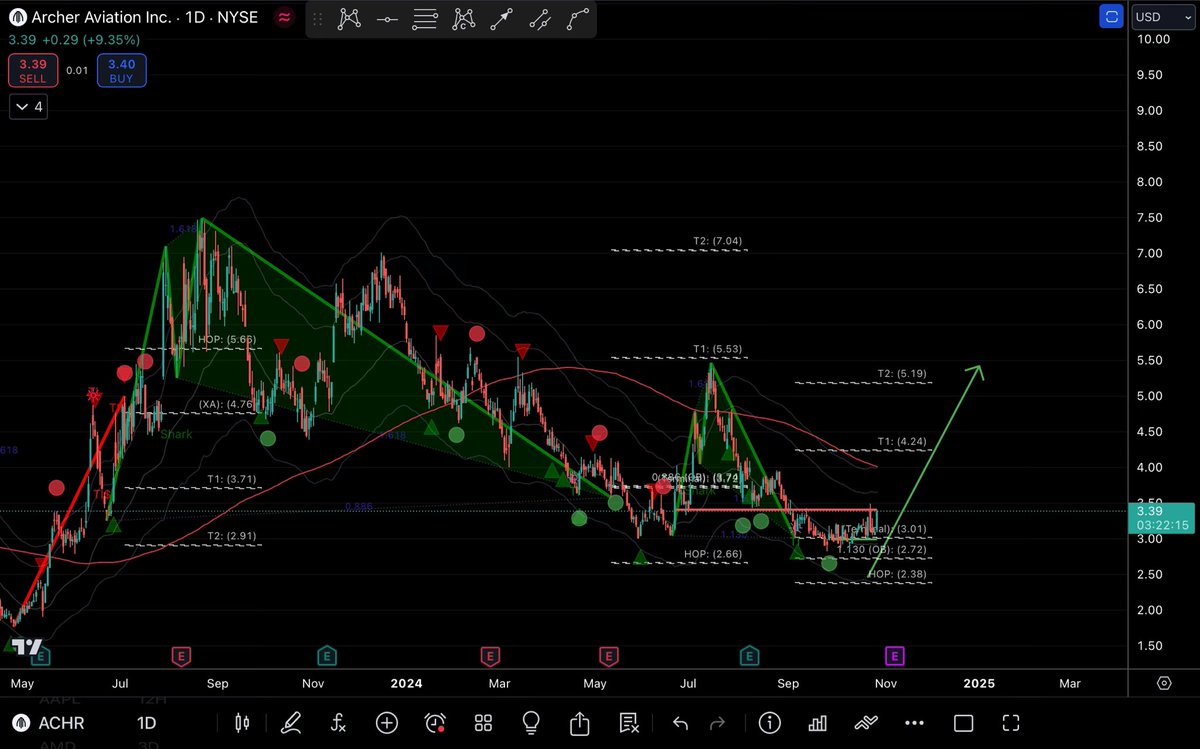
Task: Choose the Fib retracement drawing tool
Action: pos(425,19)
